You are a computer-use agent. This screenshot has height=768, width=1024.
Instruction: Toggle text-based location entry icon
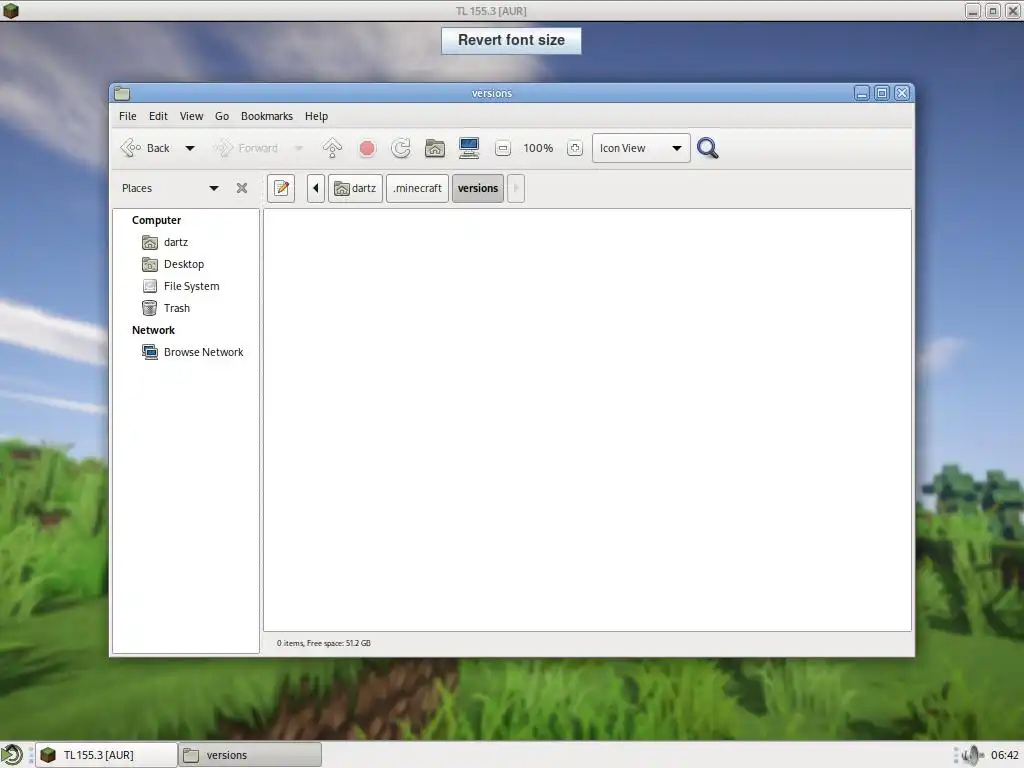point(281,188)
